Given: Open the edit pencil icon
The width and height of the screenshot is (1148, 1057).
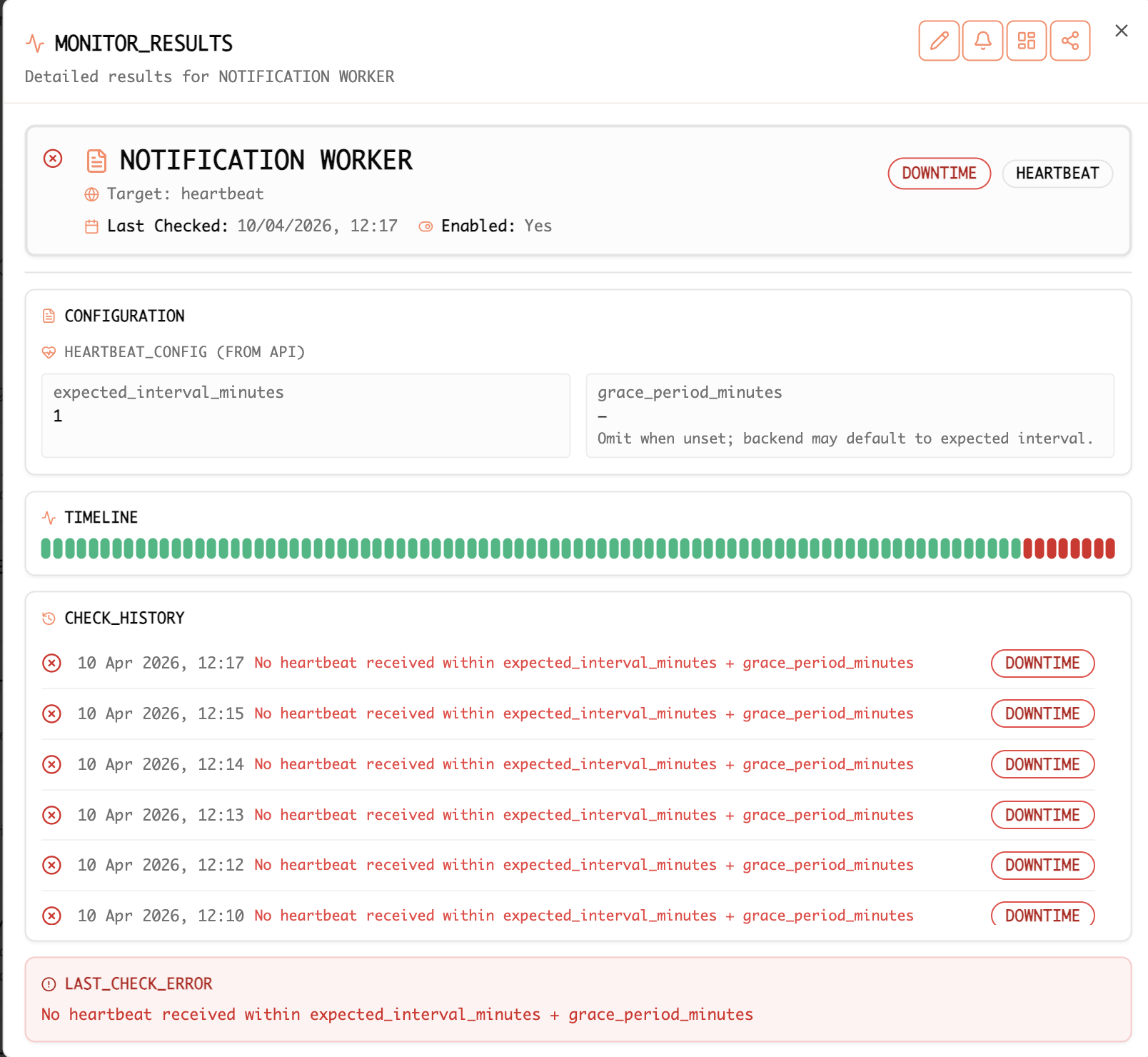Looking at the screenshot, I should click(x=939, y=41).
